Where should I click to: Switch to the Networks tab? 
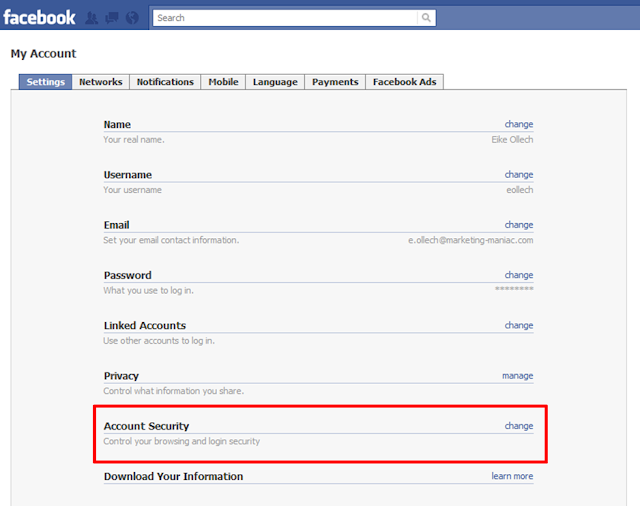101,82
